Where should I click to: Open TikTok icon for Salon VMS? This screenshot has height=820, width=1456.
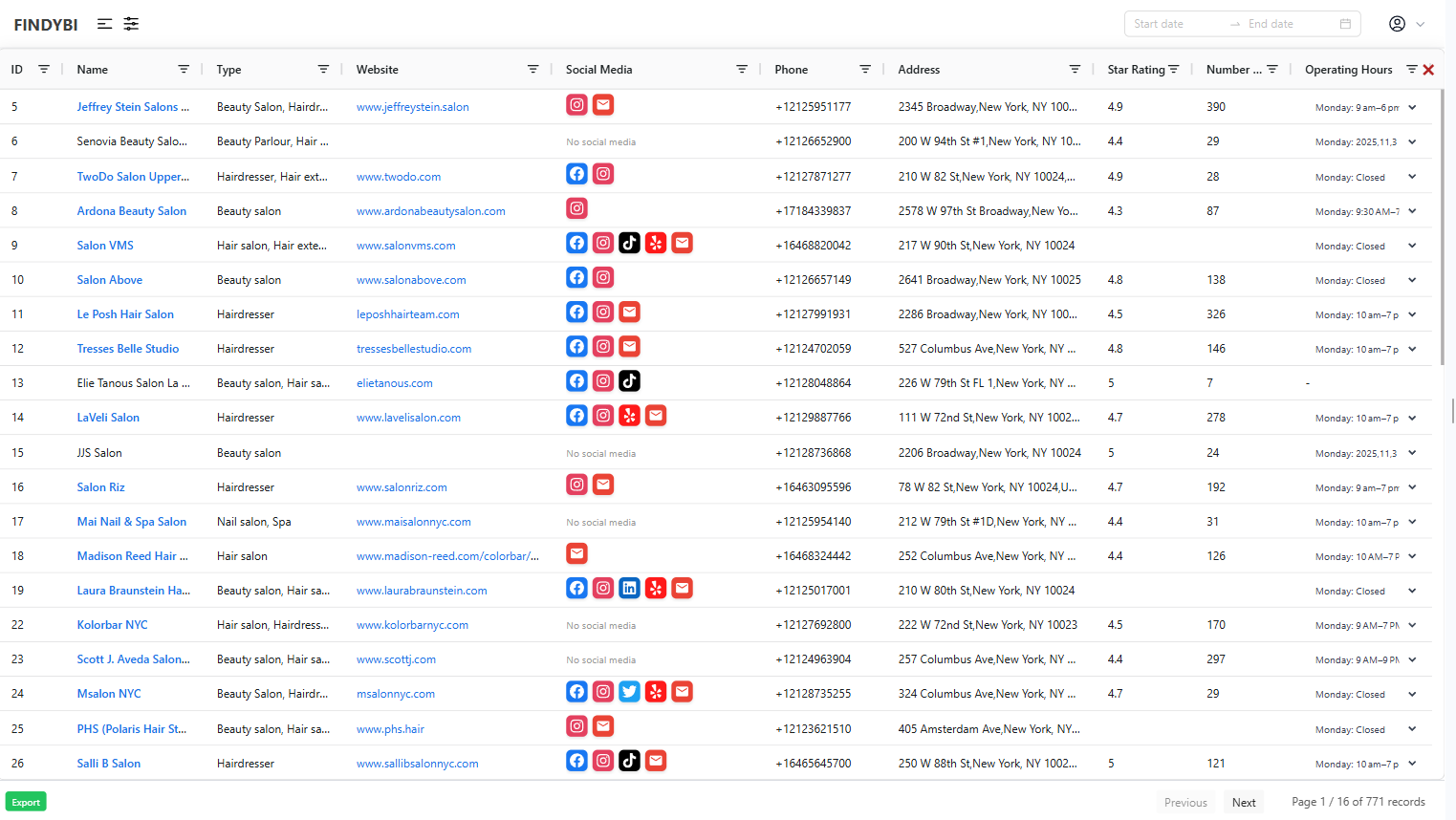point(629,243)
